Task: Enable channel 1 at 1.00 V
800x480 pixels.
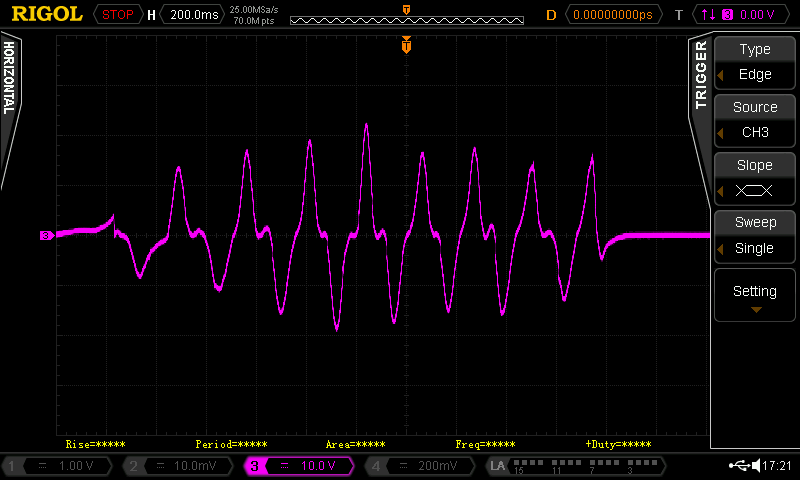Action: click(x=57, y=466)
